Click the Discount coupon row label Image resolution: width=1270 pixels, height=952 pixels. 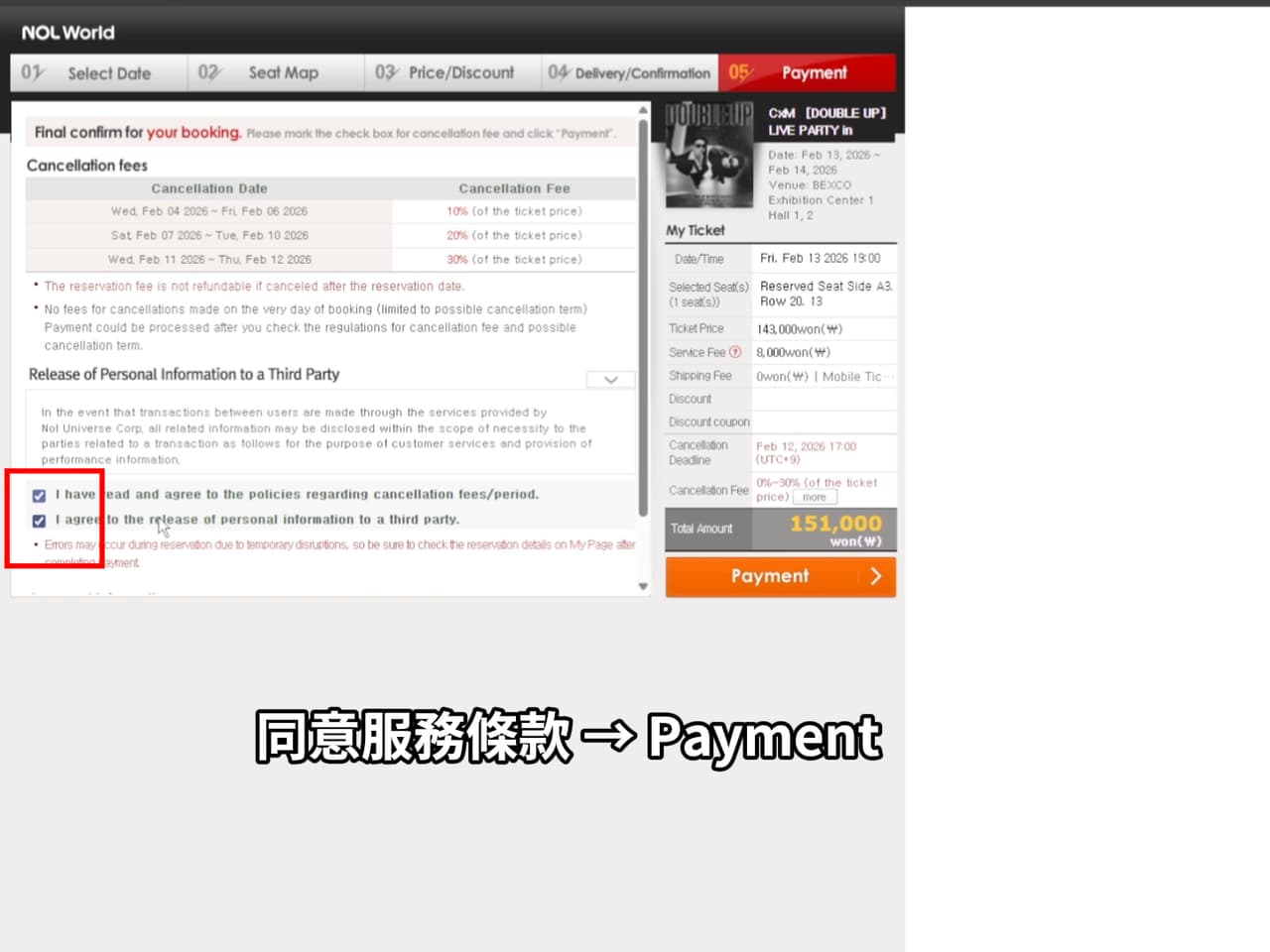pyautogui.click(x=709, y=421)
